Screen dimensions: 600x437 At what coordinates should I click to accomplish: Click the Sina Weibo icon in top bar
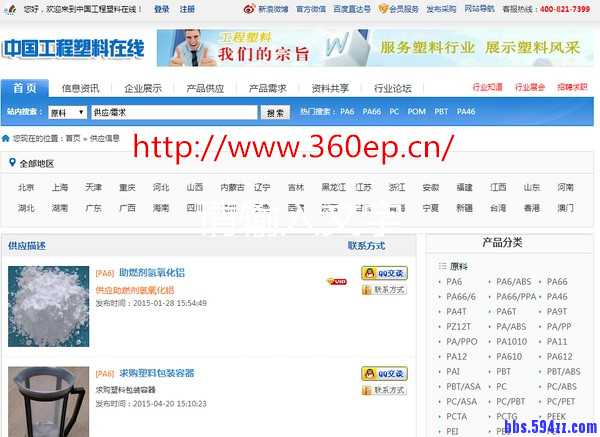click(249, 9)
